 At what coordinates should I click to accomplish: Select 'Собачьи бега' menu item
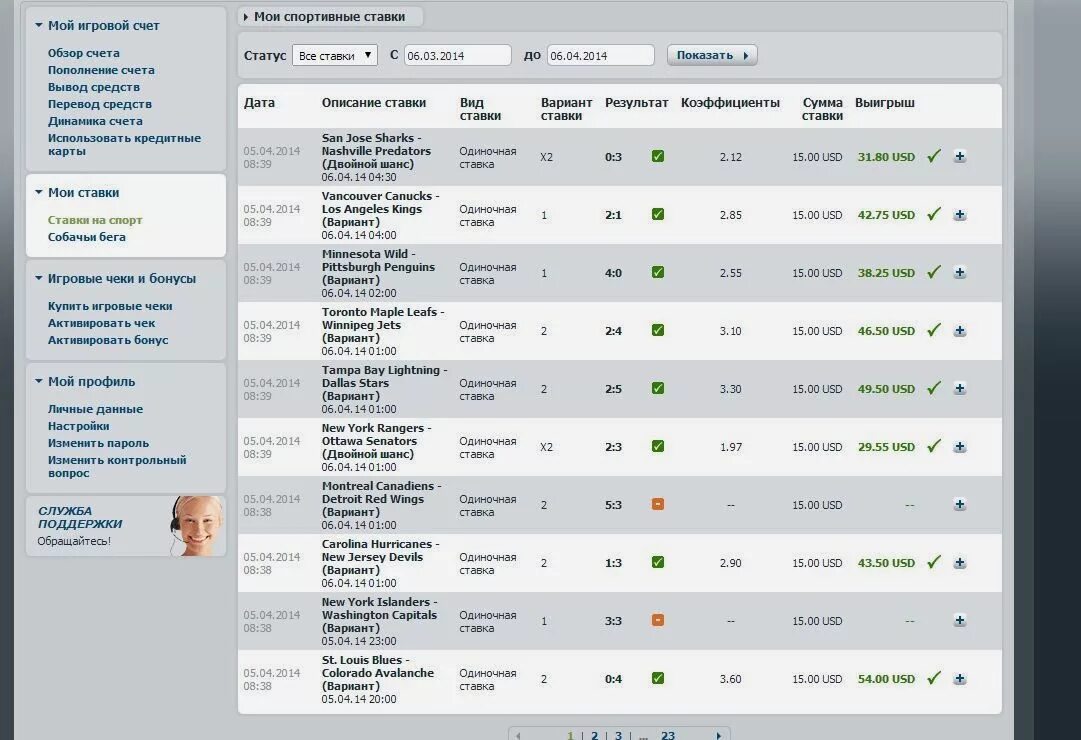click(87, 237)
